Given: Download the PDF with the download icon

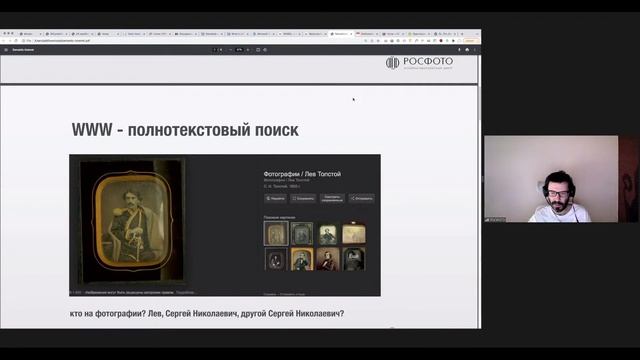Looking at the screenshot, I should point(459,50).
